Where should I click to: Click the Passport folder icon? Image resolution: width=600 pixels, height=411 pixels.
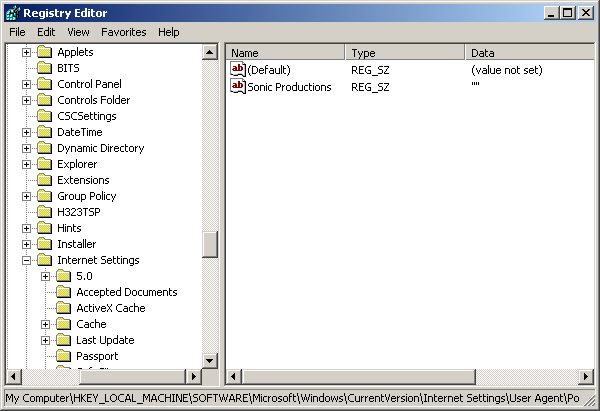tap(64, 356)
